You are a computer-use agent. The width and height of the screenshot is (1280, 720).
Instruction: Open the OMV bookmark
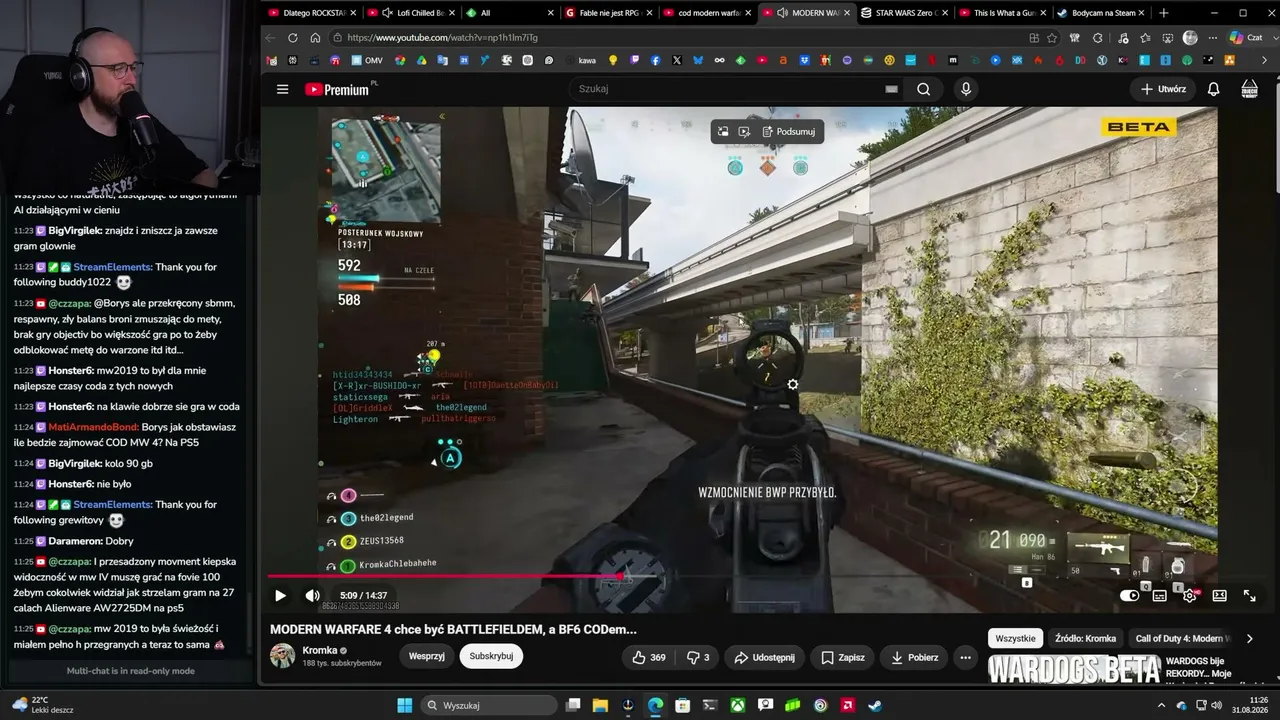click(367, 61)
